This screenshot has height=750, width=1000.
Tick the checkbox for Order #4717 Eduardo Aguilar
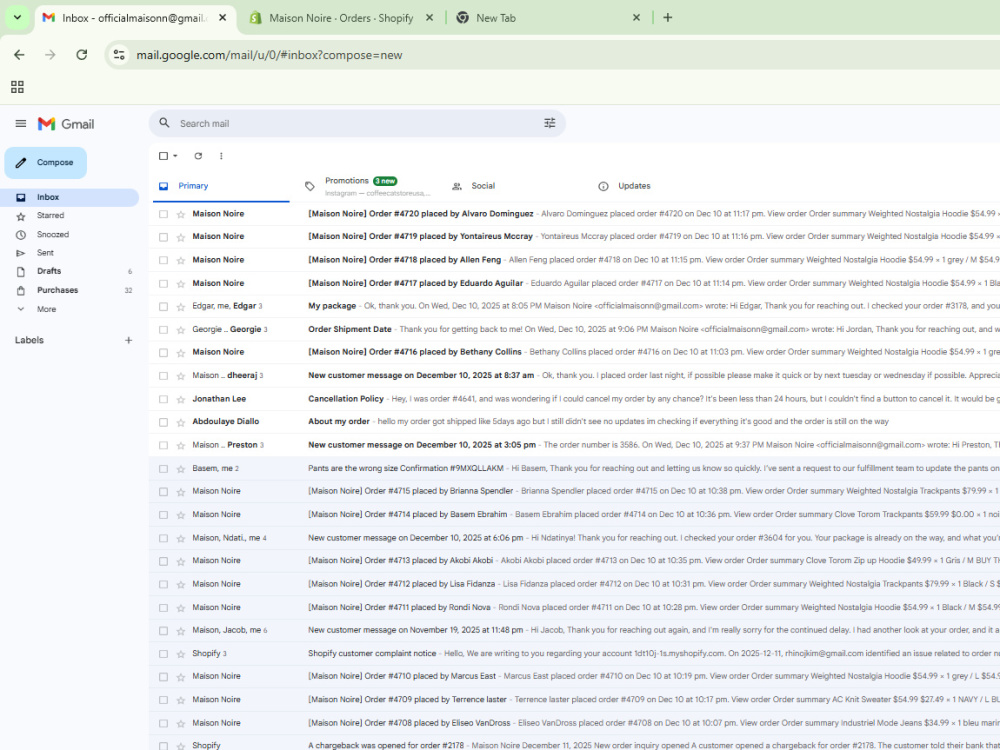163,284
